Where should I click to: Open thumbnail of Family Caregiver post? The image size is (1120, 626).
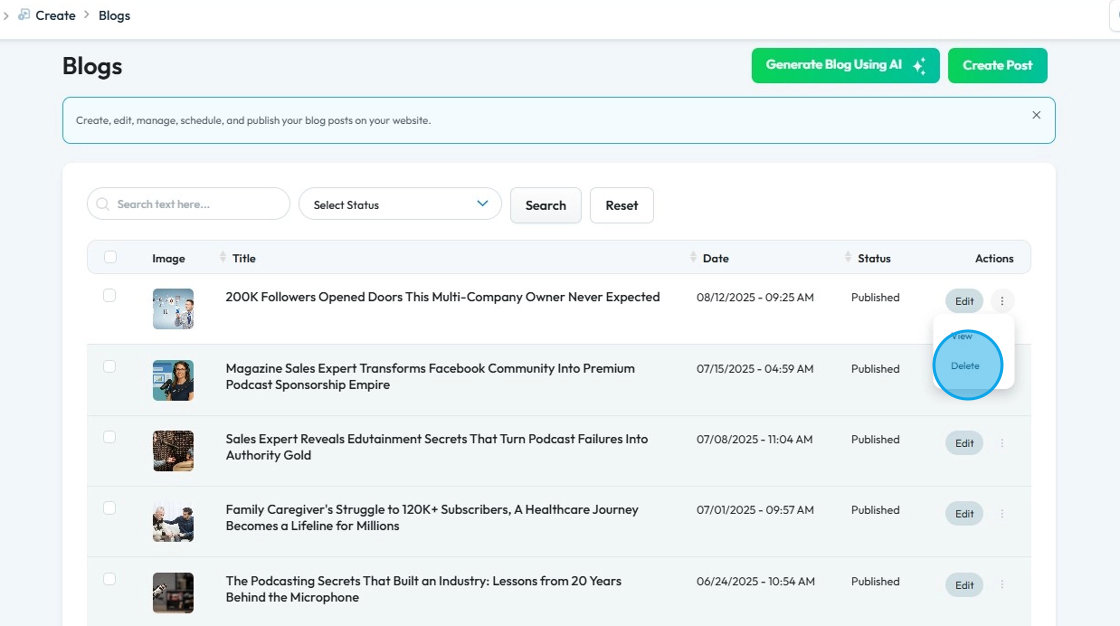173,522
